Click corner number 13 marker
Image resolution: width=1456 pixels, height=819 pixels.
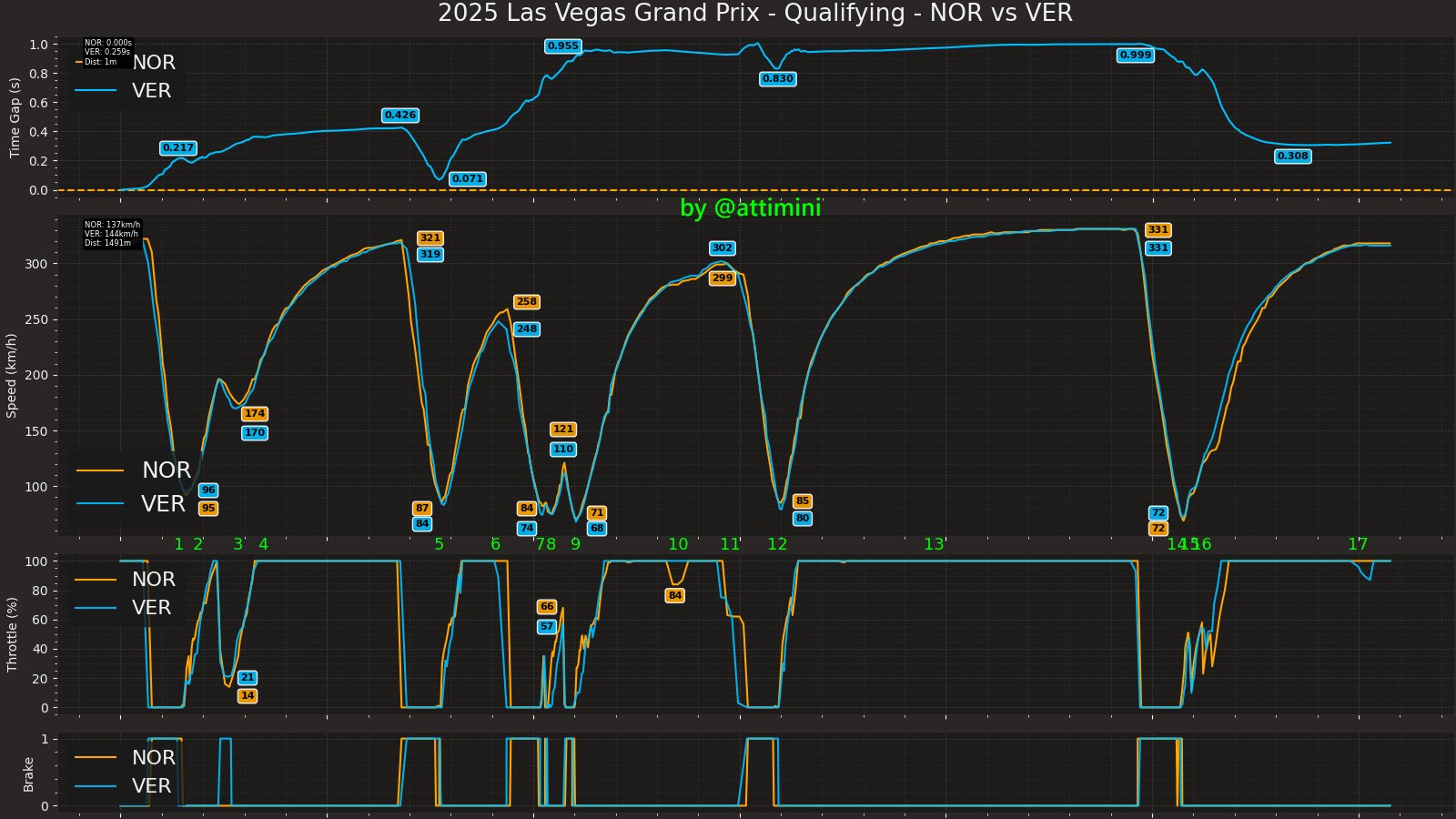coord(934,544)
